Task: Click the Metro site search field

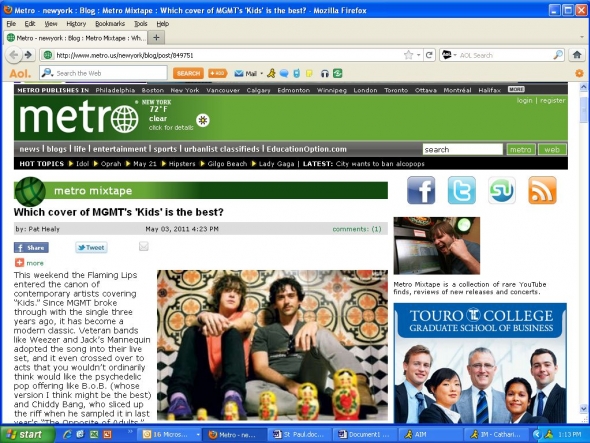Action: (x=462, y=149)
